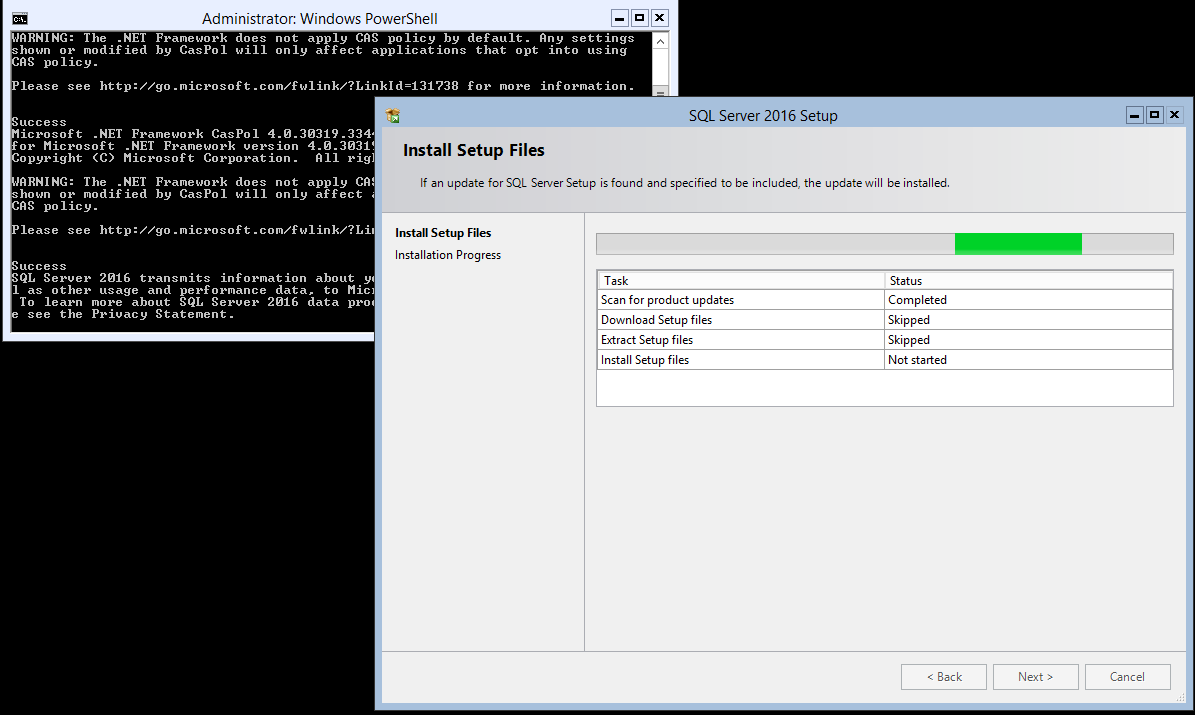Image resolution: width=1195 pixels, height=715 pixels.
Task: Select the Download Setup files row
Action: (740, 320)
